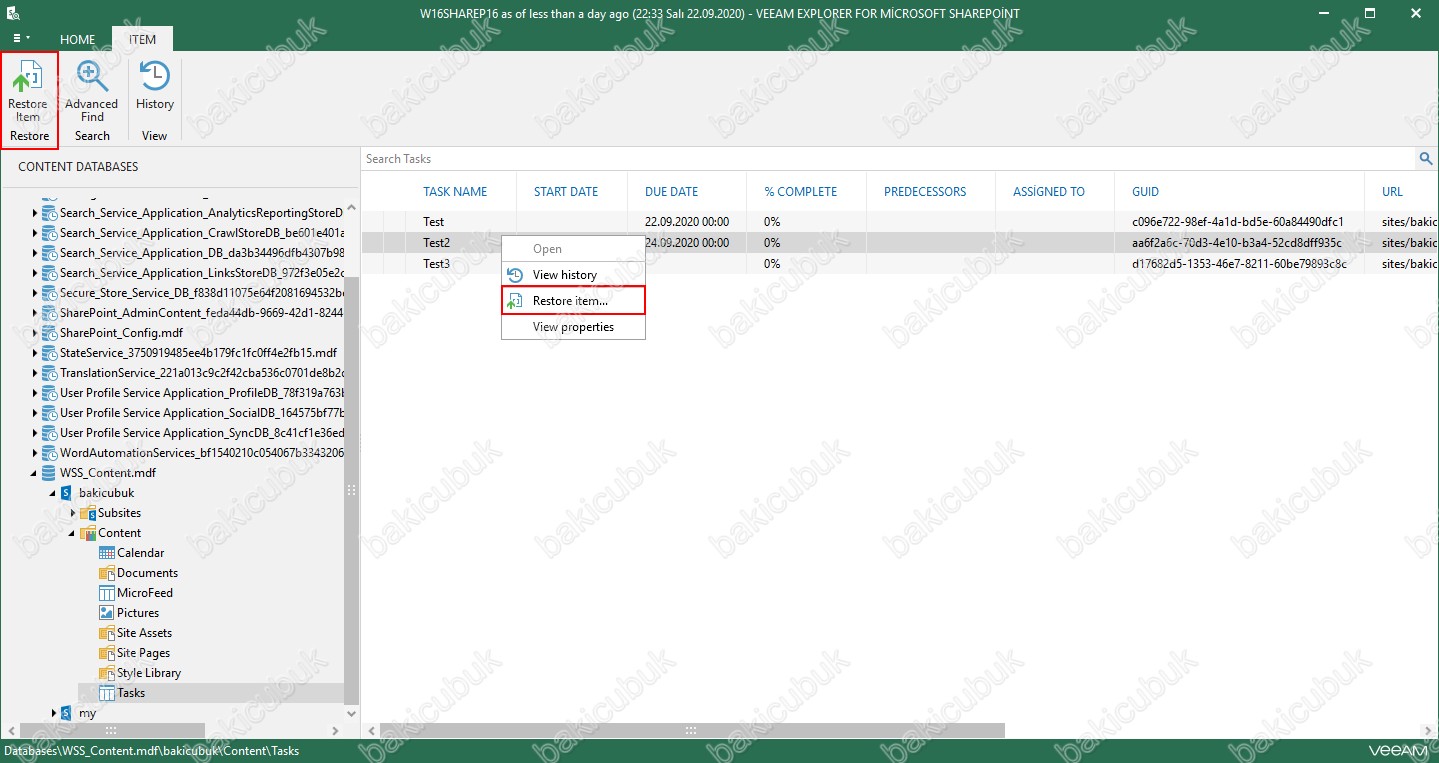
Task: Select the Site Pages library icon
Action: click(107, 653)
